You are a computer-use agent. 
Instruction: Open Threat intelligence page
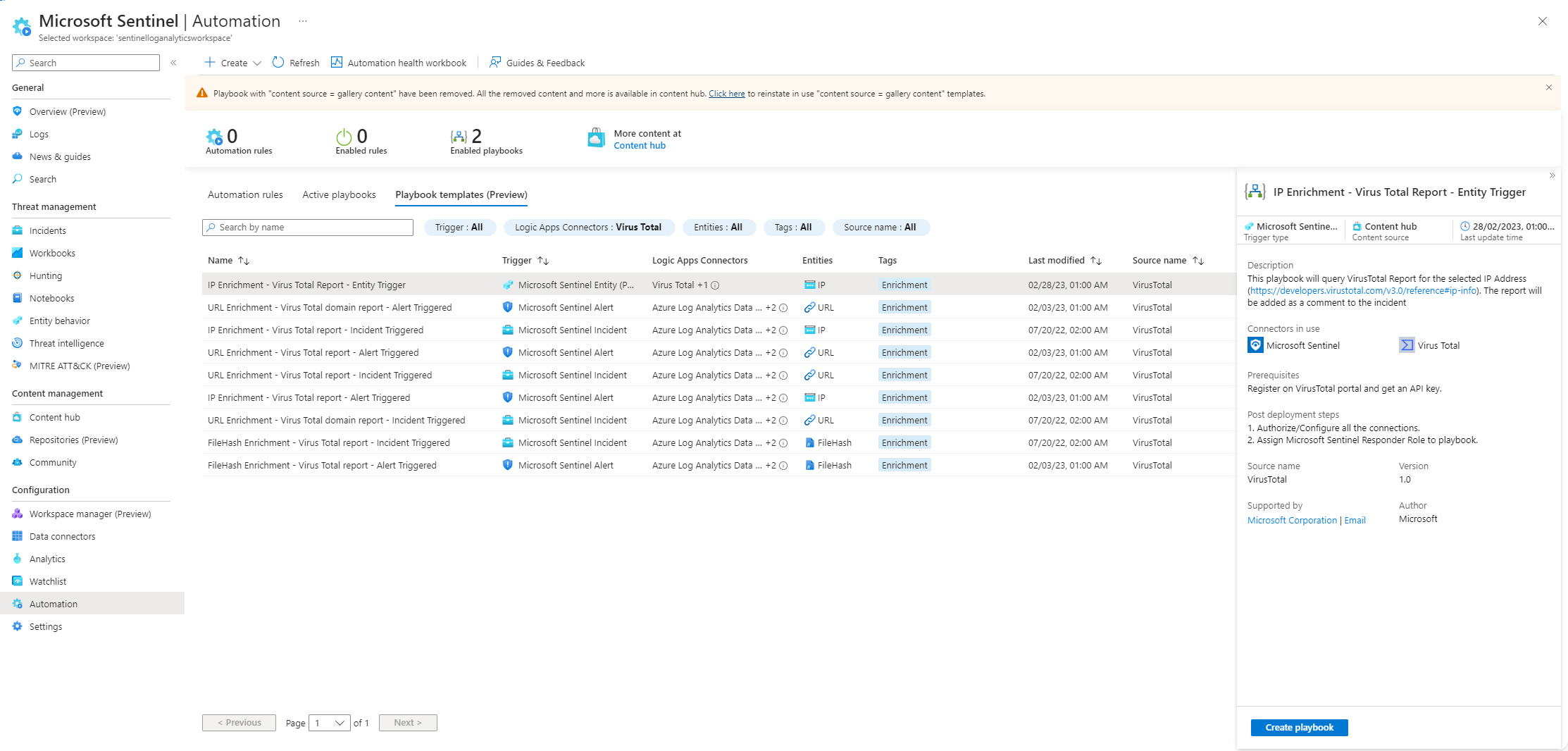[x=66, y=343]
